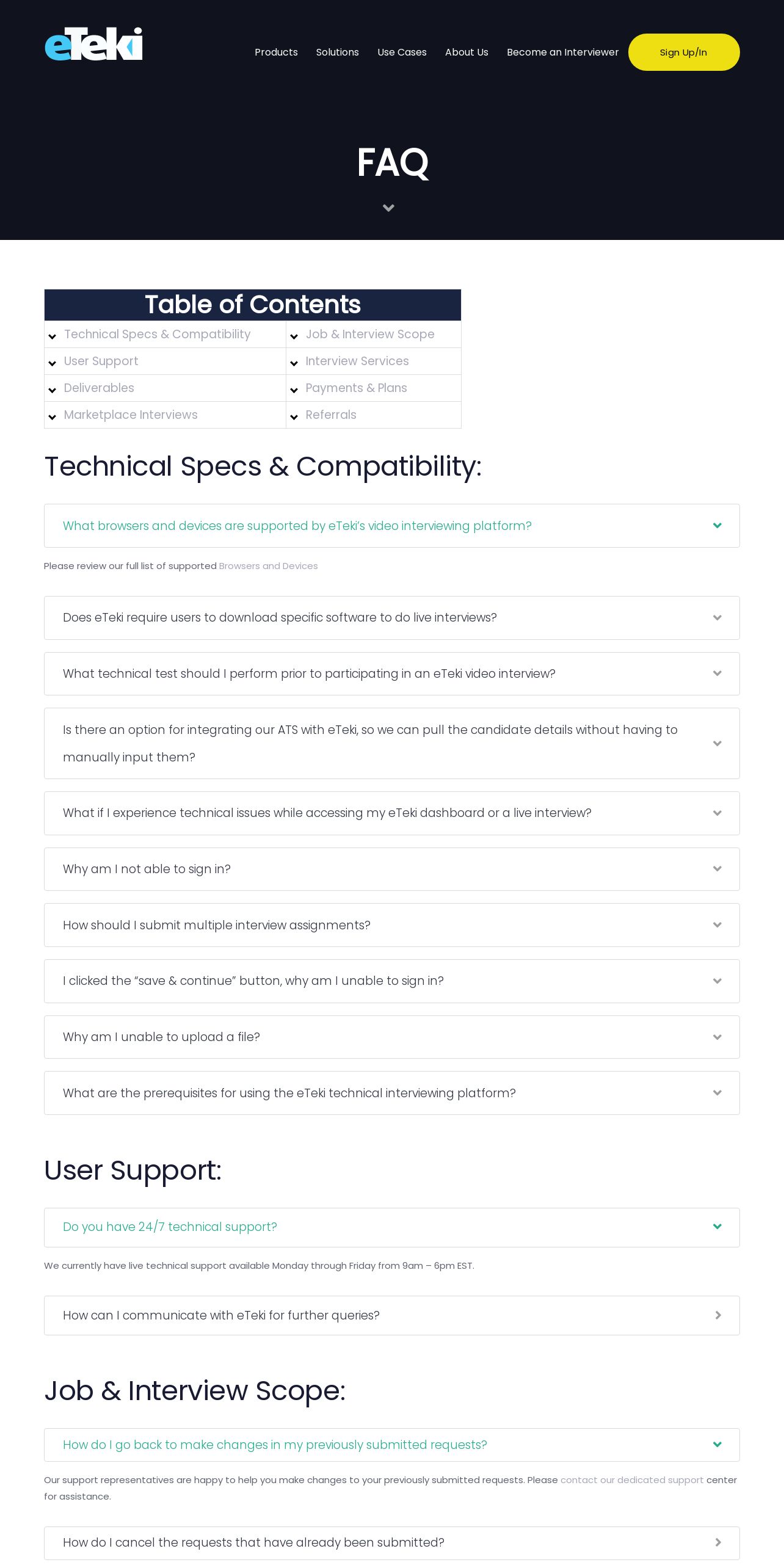This screenshot has width=784, height=1568.
Task: Follow the 'contact our dedicated support' link
Action: pyautogui.click(x=631, y=1480)
